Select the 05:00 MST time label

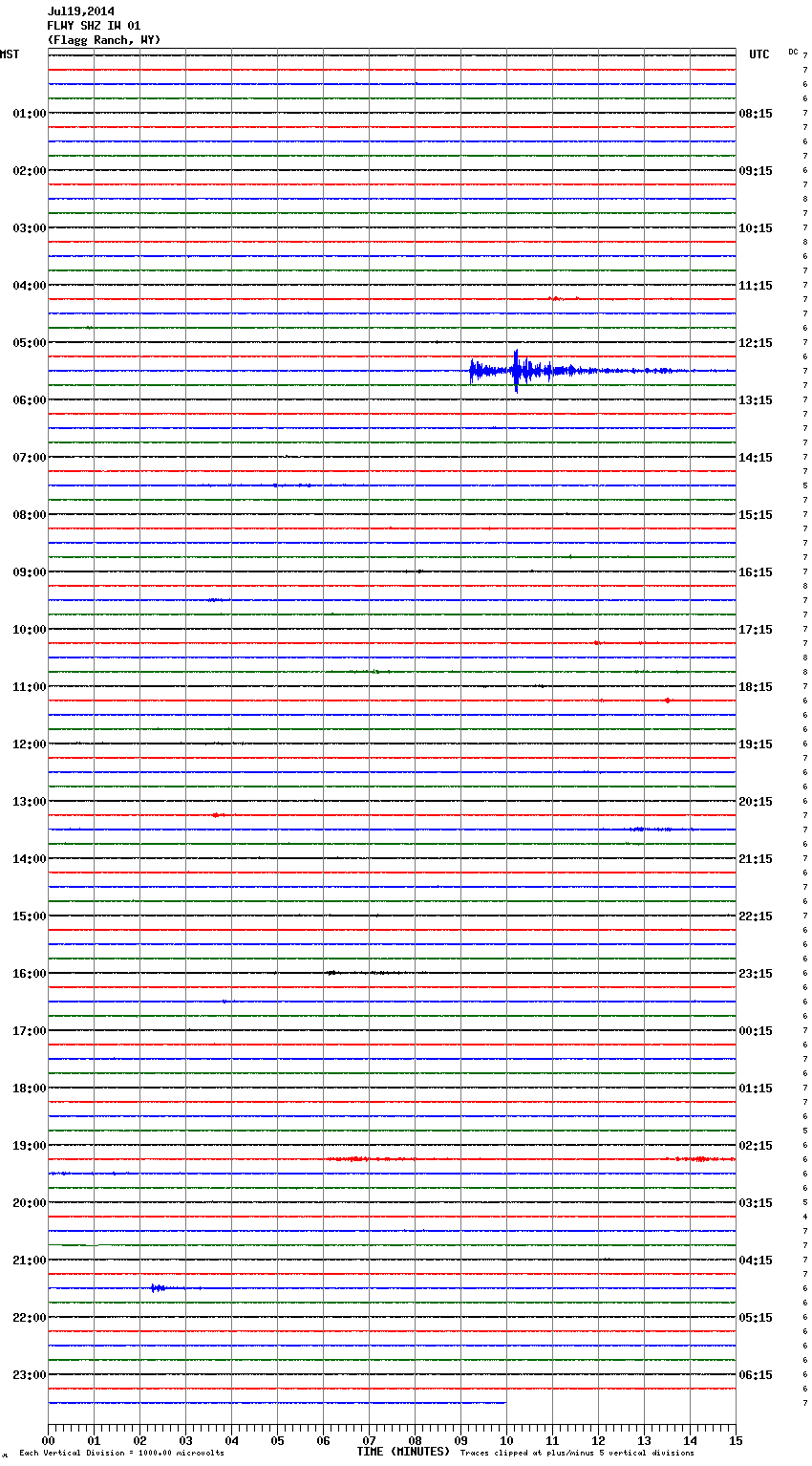(x=30, y=343)
